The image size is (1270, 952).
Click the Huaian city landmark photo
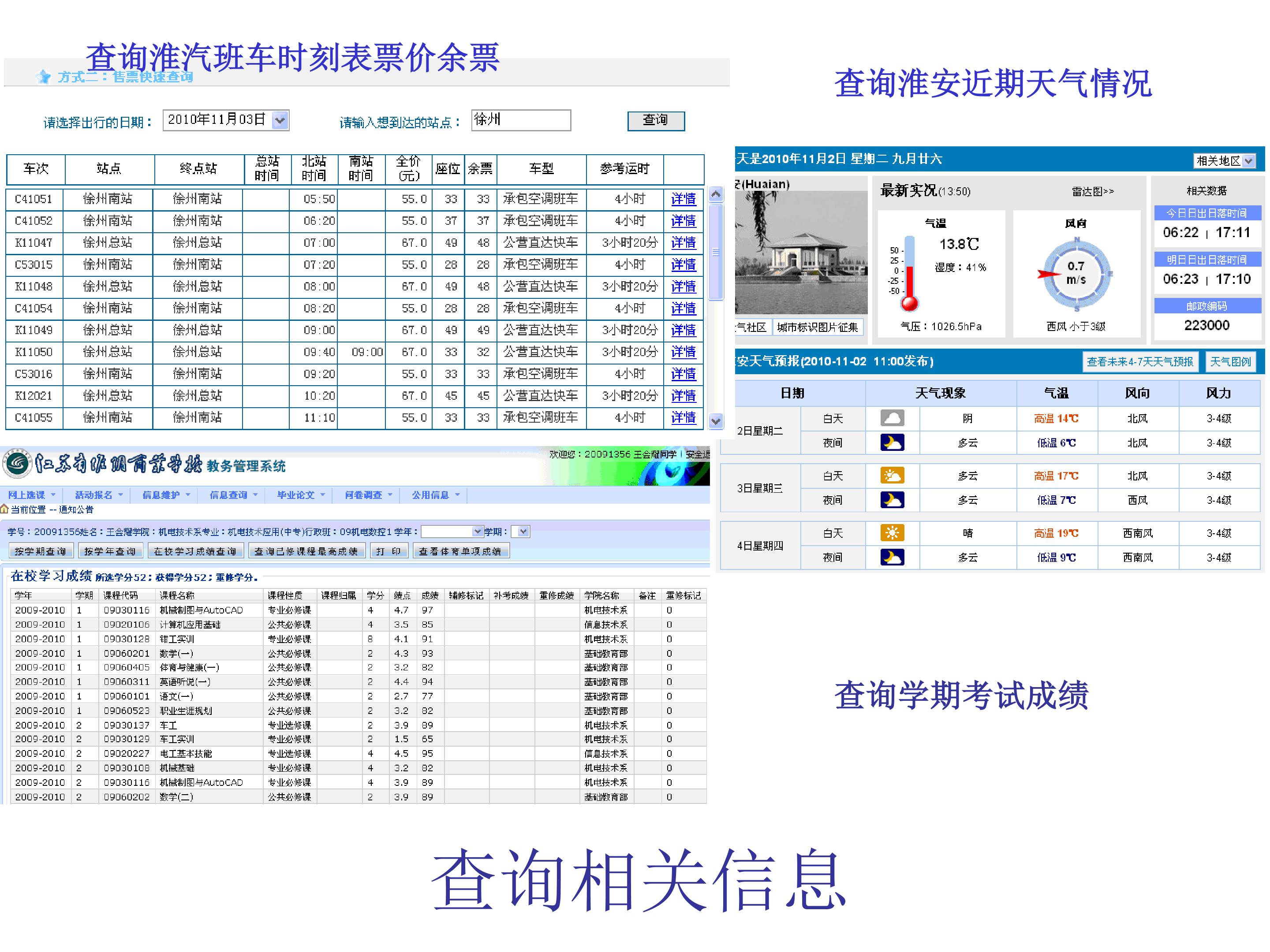pos(801,253)
